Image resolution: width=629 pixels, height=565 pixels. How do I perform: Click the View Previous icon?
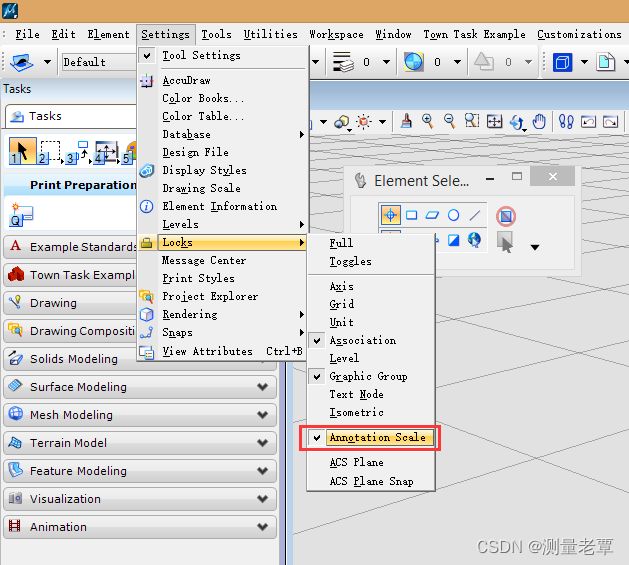click(x=588, y=121)
